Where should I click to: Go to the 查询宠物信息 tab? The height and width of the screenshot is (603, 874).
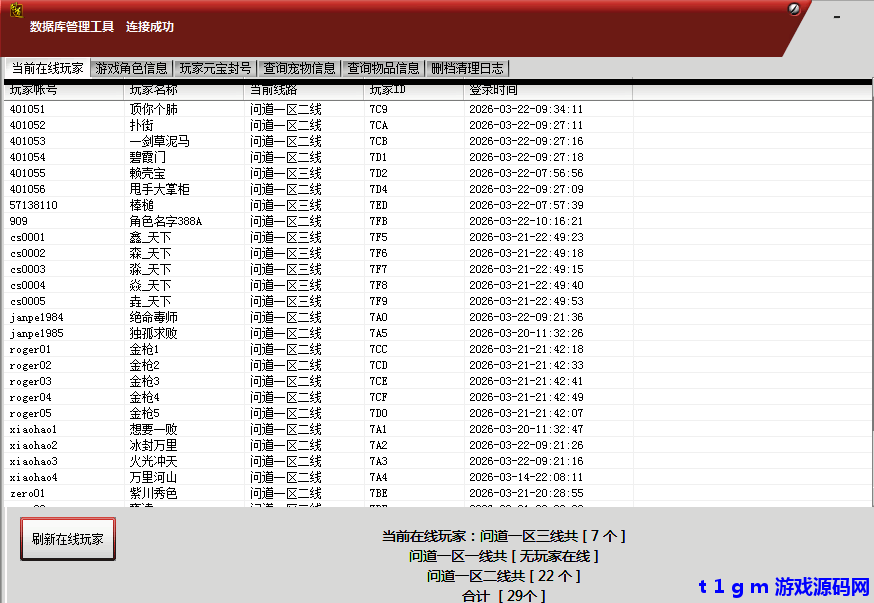point(299,69)
